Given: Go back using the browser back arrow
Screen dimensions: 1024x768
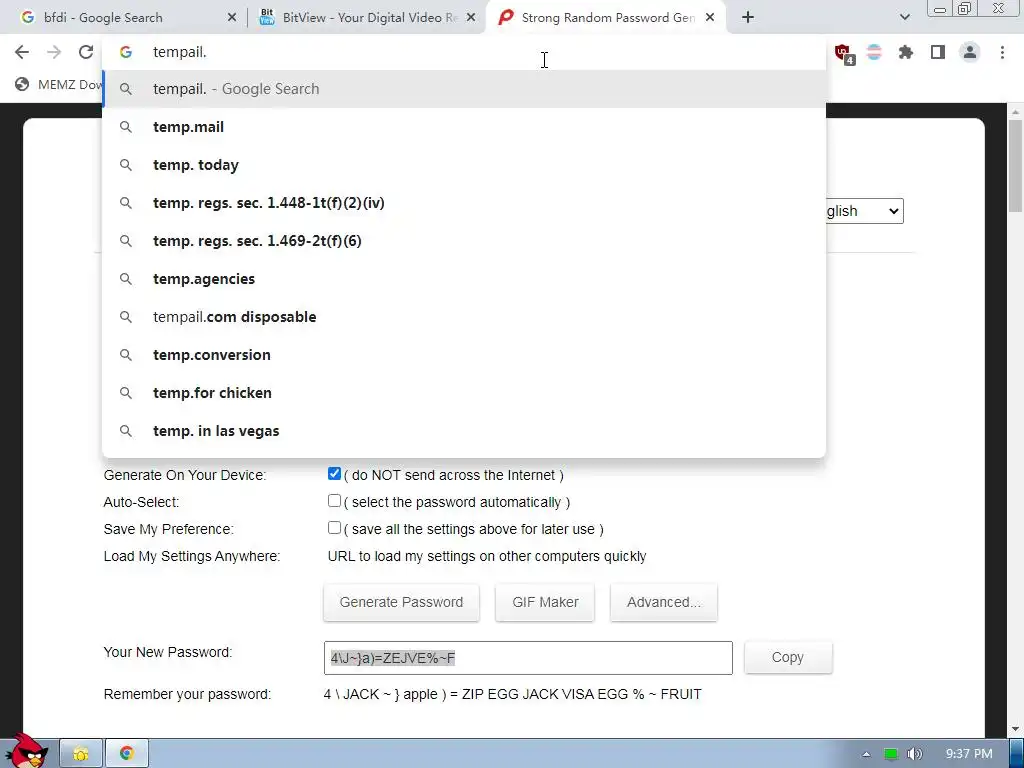Looking at the screenshot, I should pos(22,52).
